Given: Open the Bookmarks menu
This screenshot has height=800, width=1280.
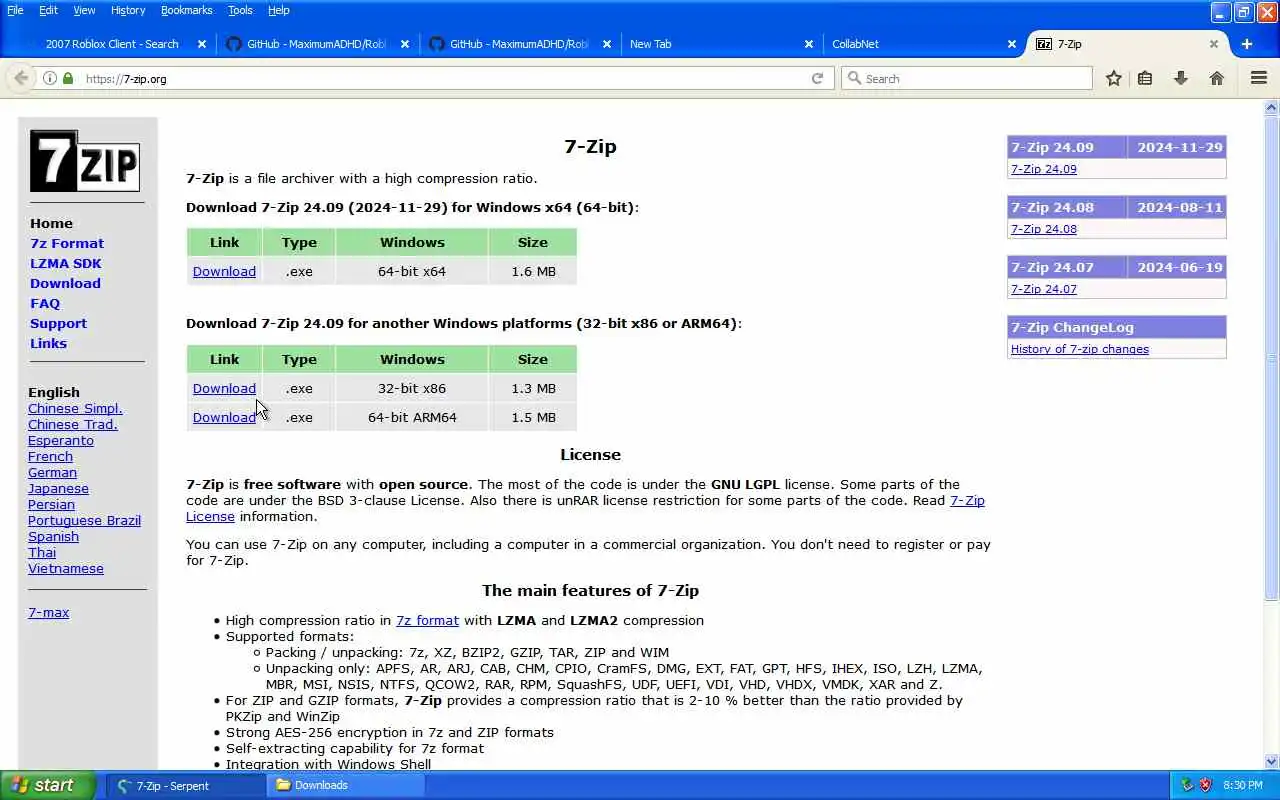Looking at the screenshot, I should click(186, 10).
